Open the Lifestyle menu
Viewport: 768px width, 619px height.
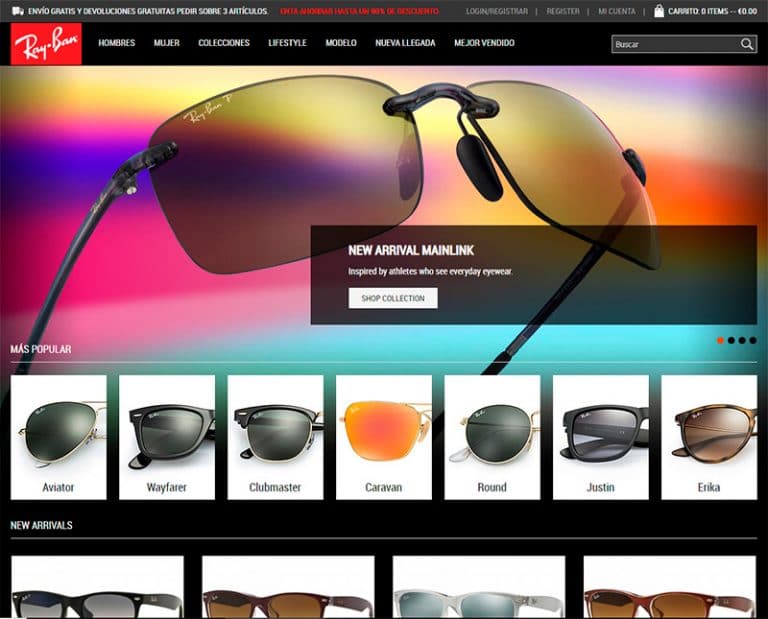tap(288, 43)
